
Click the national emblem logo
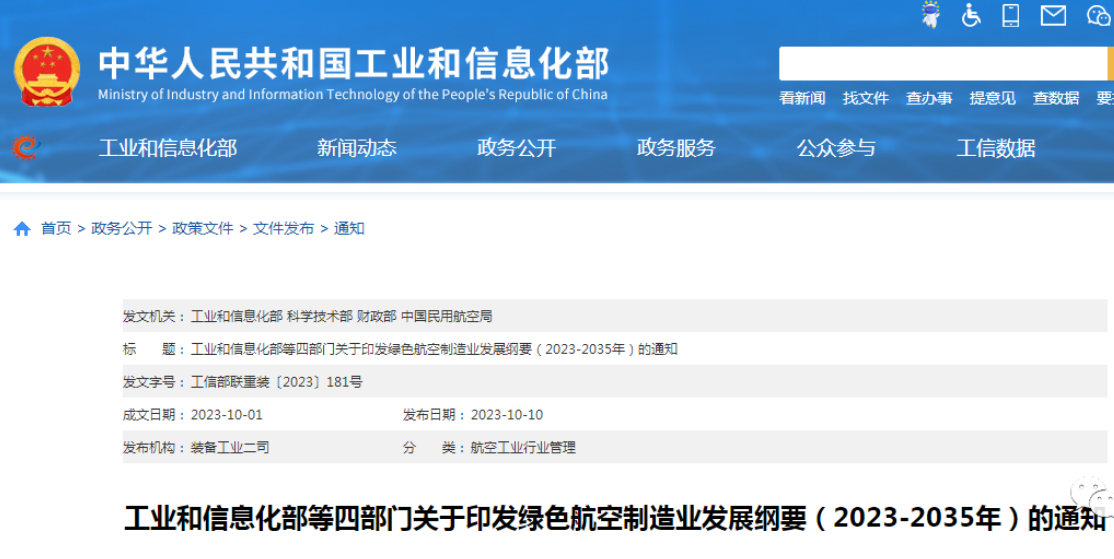[47, 72]
